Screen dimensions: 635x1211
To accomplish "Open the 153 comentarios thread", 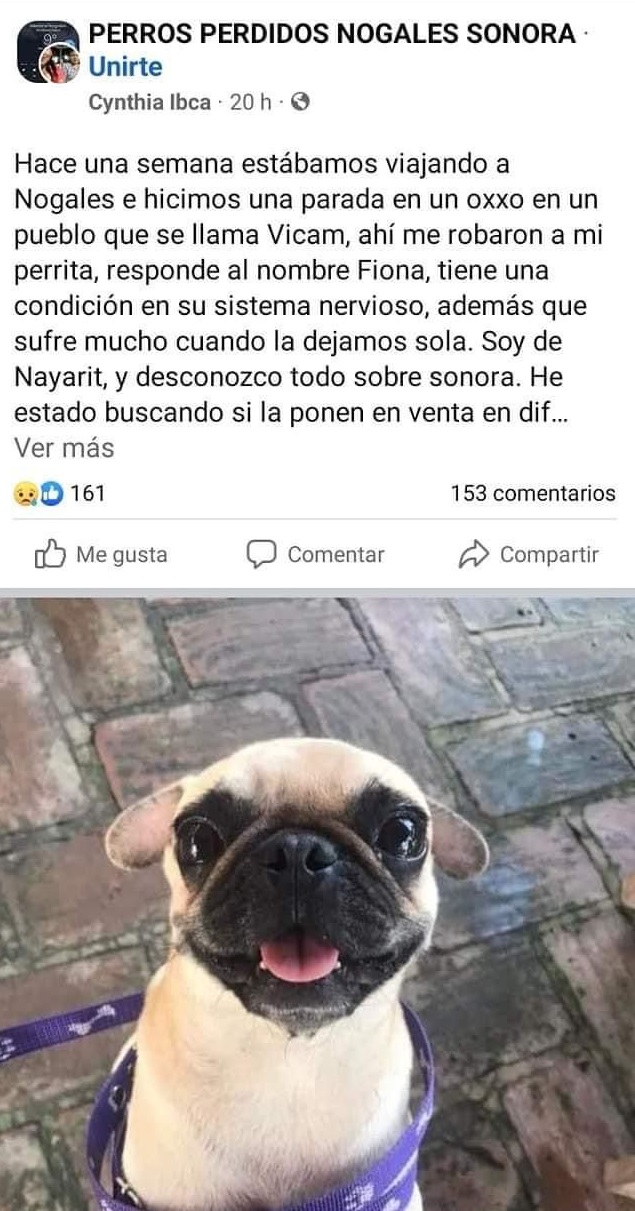I will coord(533,493).
